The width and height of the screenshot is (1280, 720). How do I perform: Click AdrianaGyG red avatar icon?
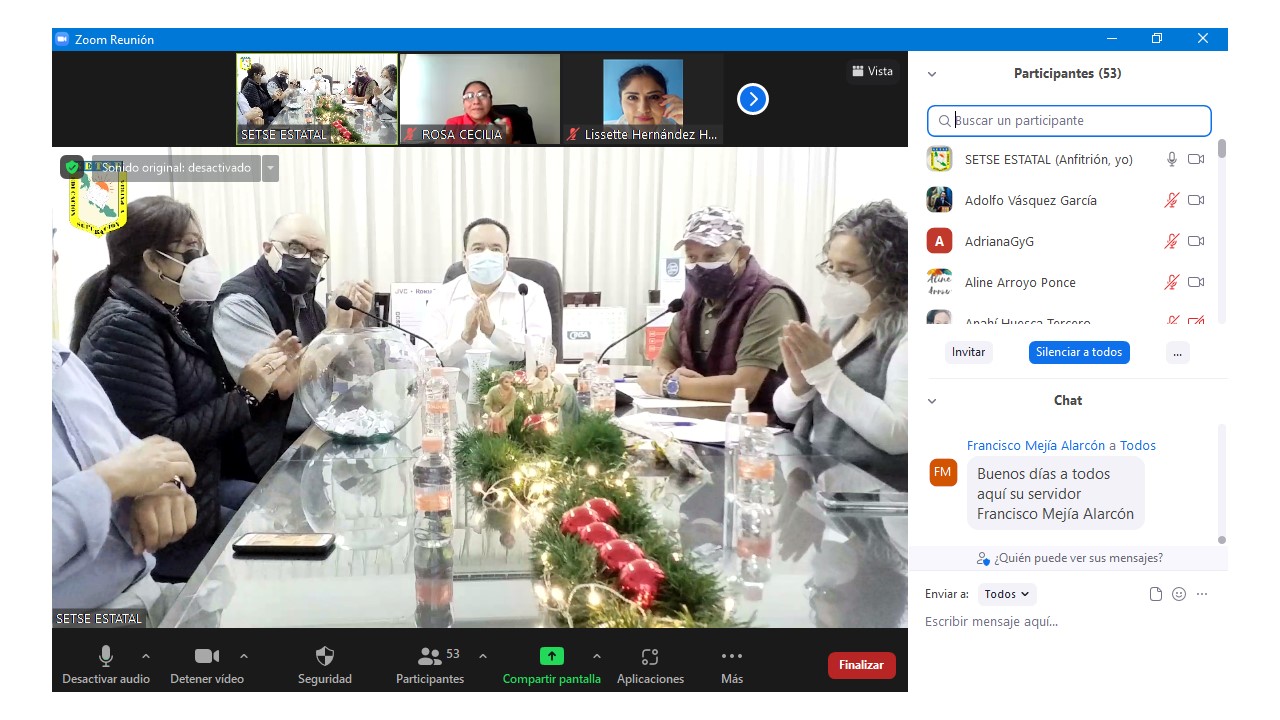pos(939,241)
